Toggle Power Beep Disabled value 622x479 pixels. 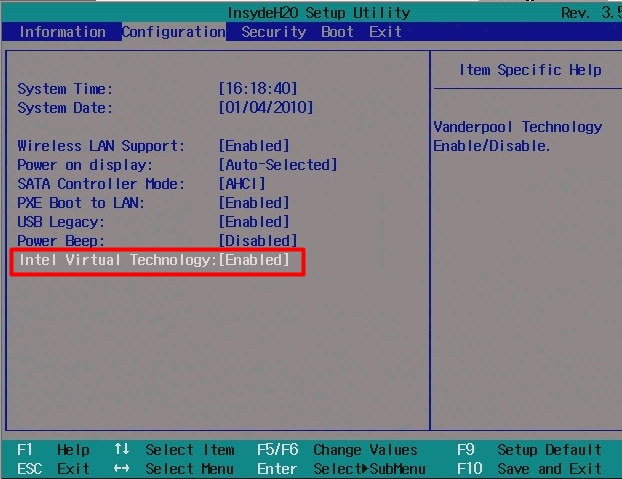pyautogui.click(x=258, y=241)
